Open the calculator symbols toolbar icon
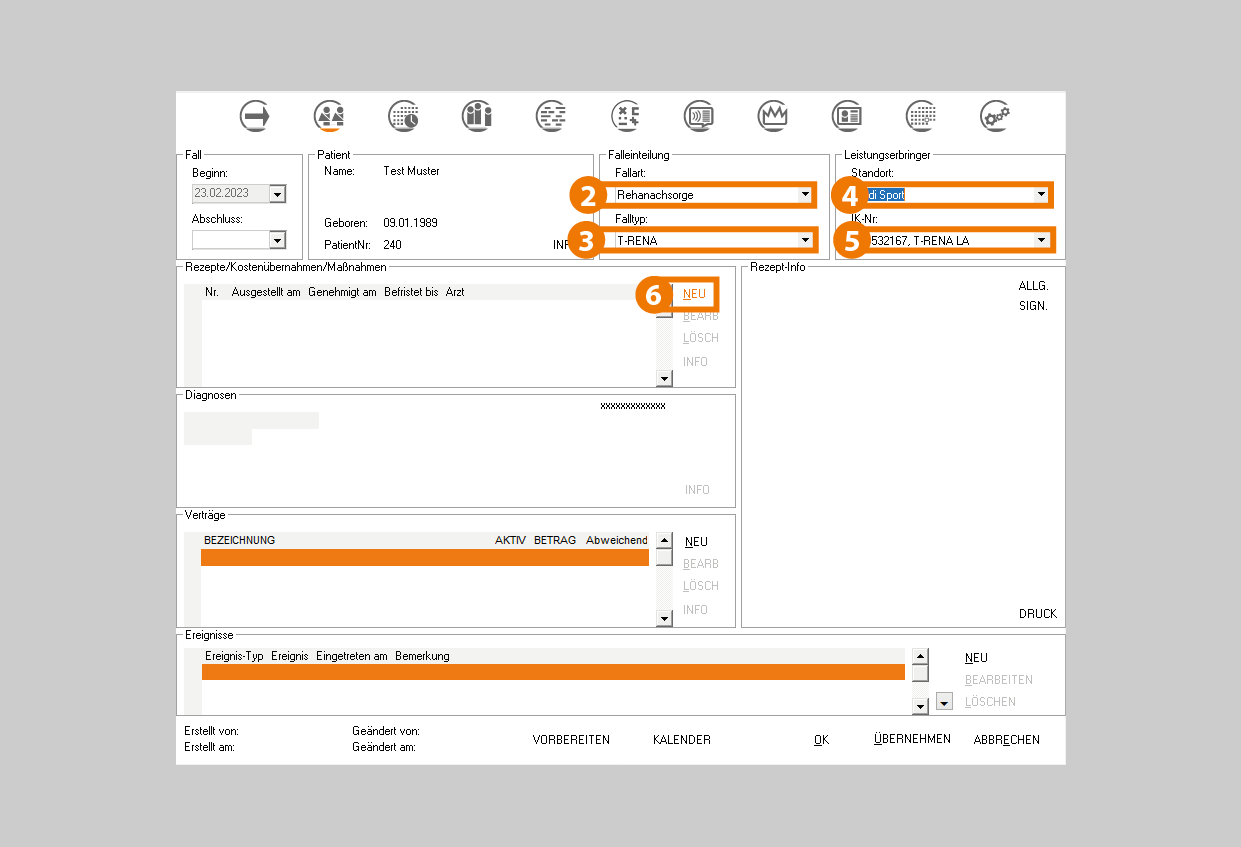The image size is (1241, 847). pyautogui.click(x=626, y=116)
